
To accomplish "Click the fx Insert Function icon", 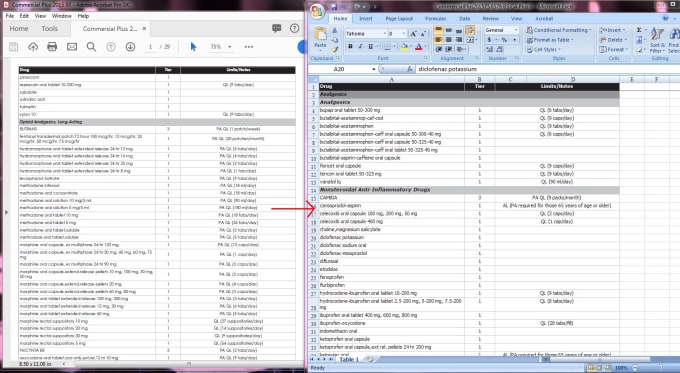I will [409, 69].
